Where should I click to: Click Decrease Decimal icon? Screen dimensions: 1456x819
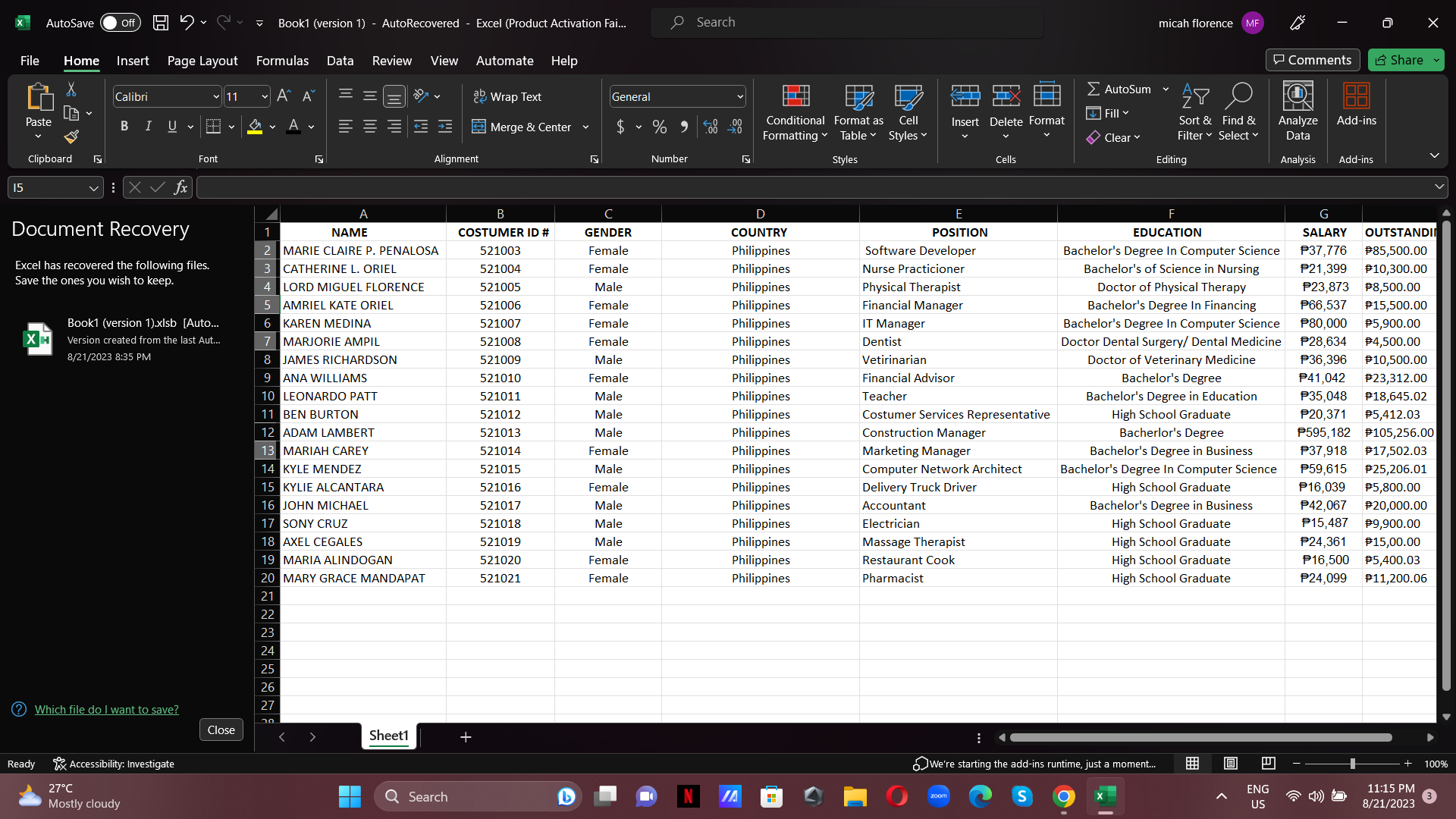pyautogui.click(x=736, y=127)
